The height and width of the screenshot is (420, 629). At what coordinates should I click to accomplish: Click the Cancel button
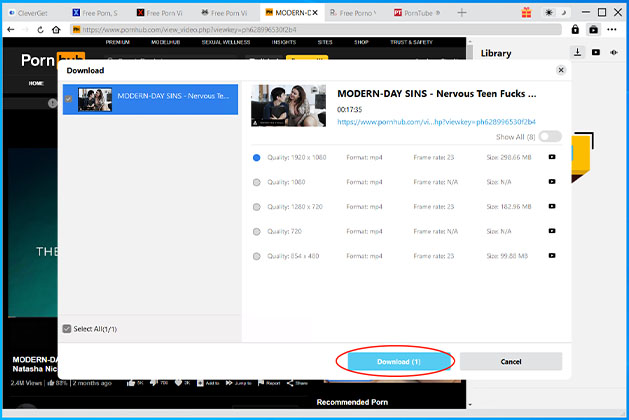tap(511, 361)
